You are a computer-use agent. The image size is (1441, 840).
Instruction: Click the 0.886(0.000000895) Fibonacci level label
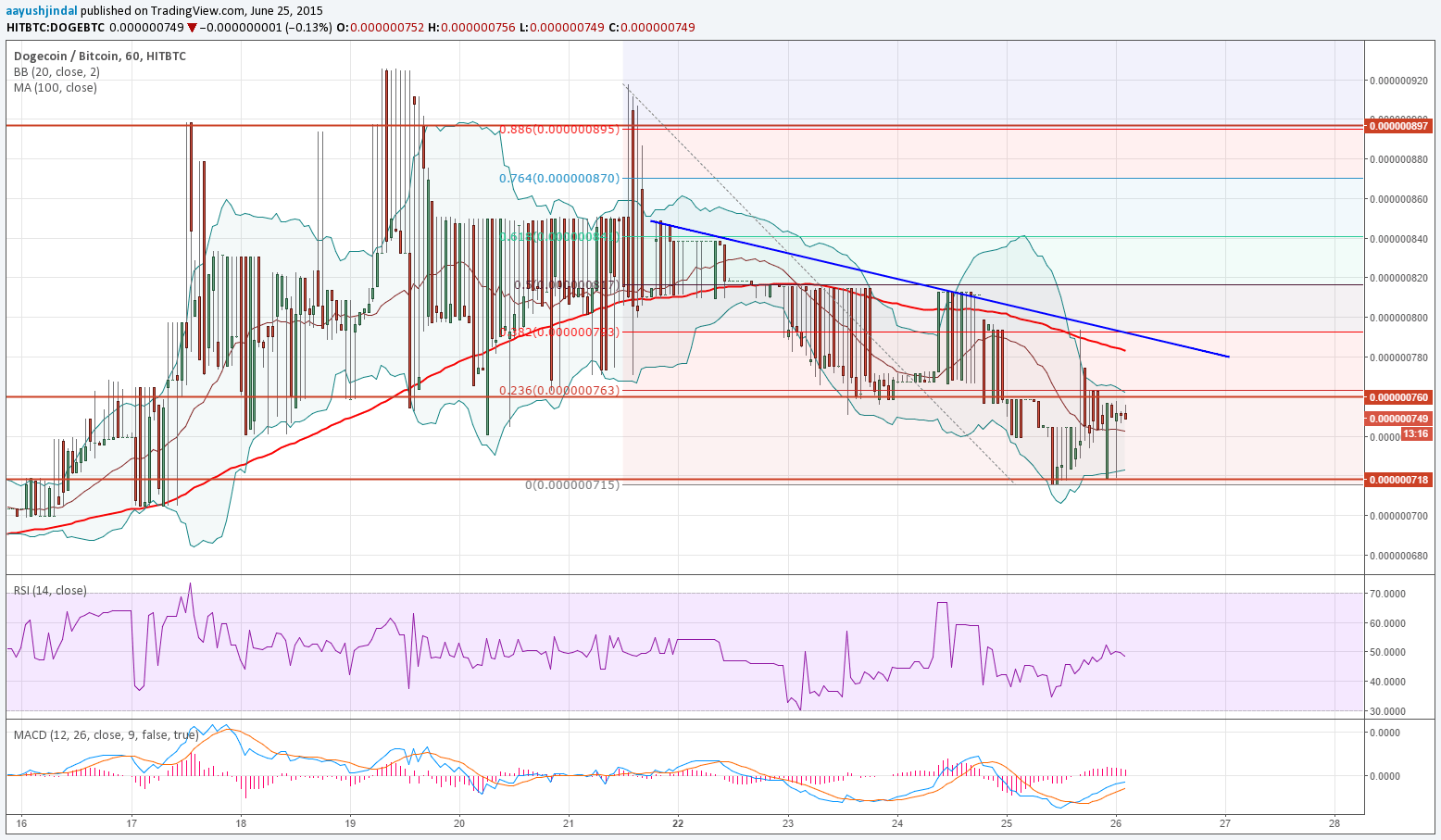(x=558, y=130)
